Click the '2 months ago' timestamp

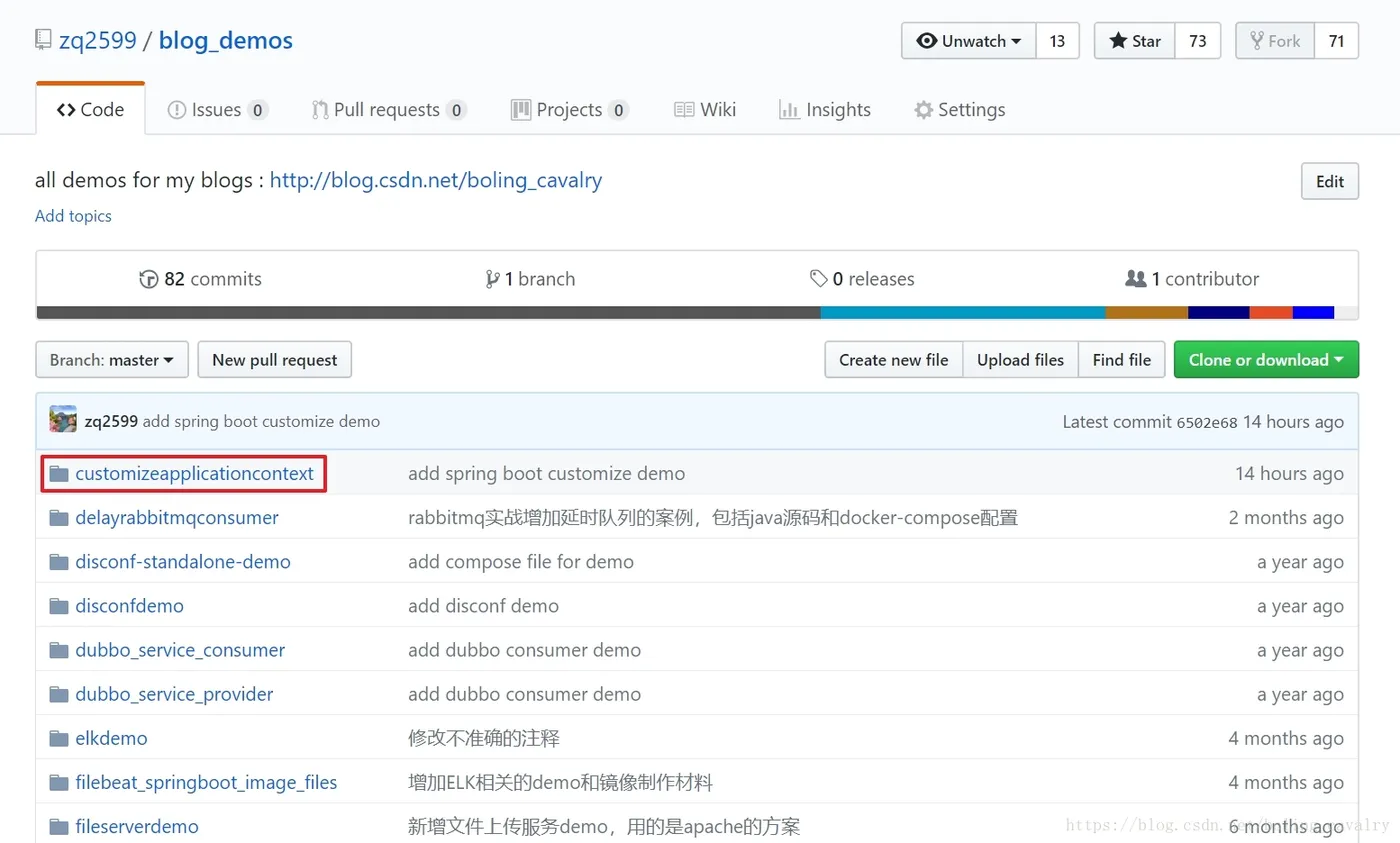(1286, 518)
